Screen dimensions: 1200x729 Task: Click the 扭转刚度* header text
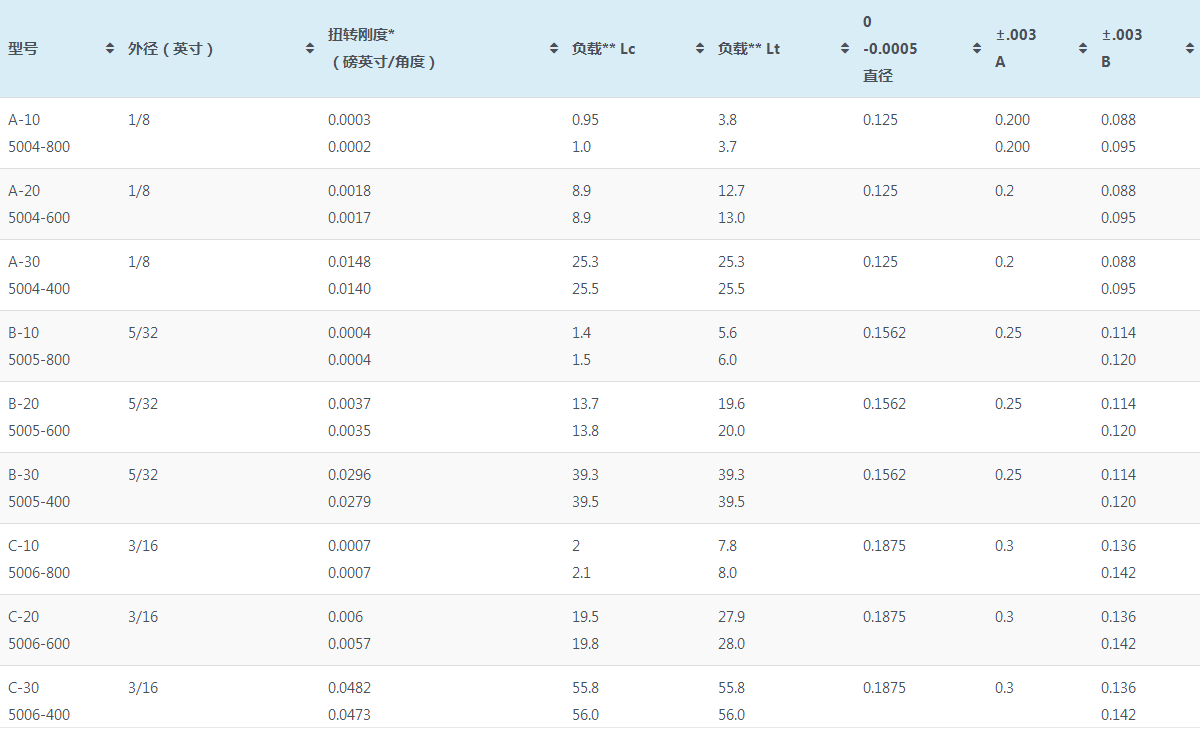pos(361,35)
